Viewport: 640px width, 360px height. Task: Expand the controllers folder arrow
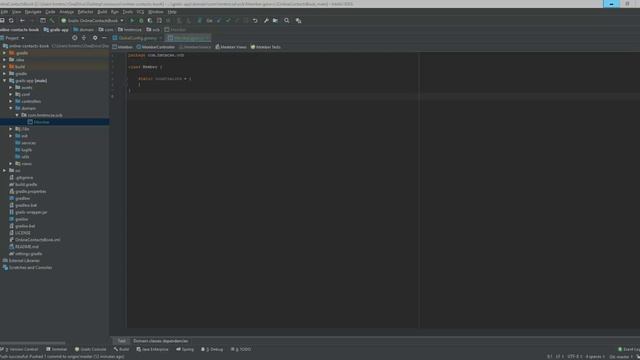11,101
